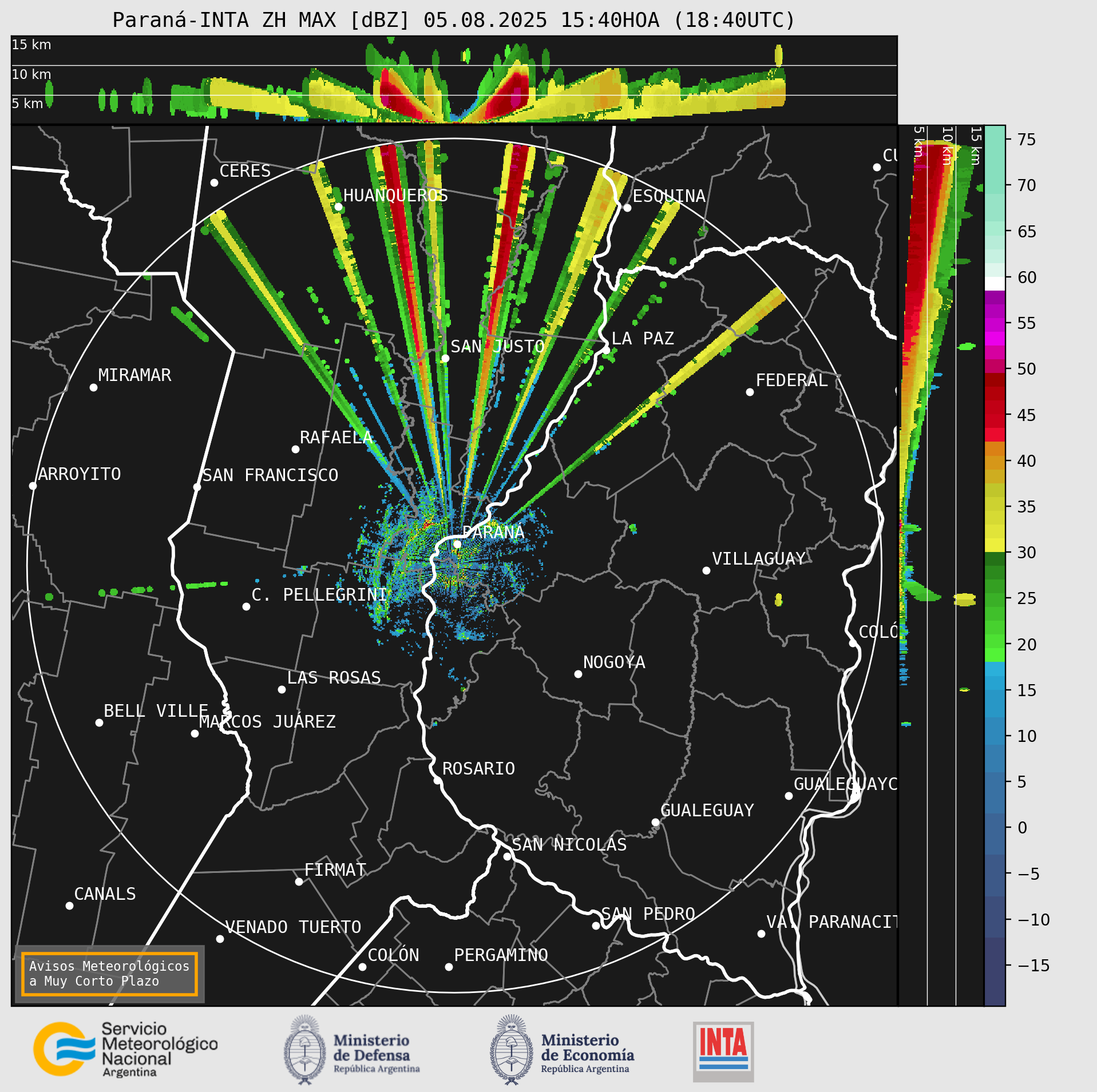Image resolution: width=1097 pixels, height=1092 pixels.
Task: Click the FEDERAL city label
Action: tap(791, 380)
